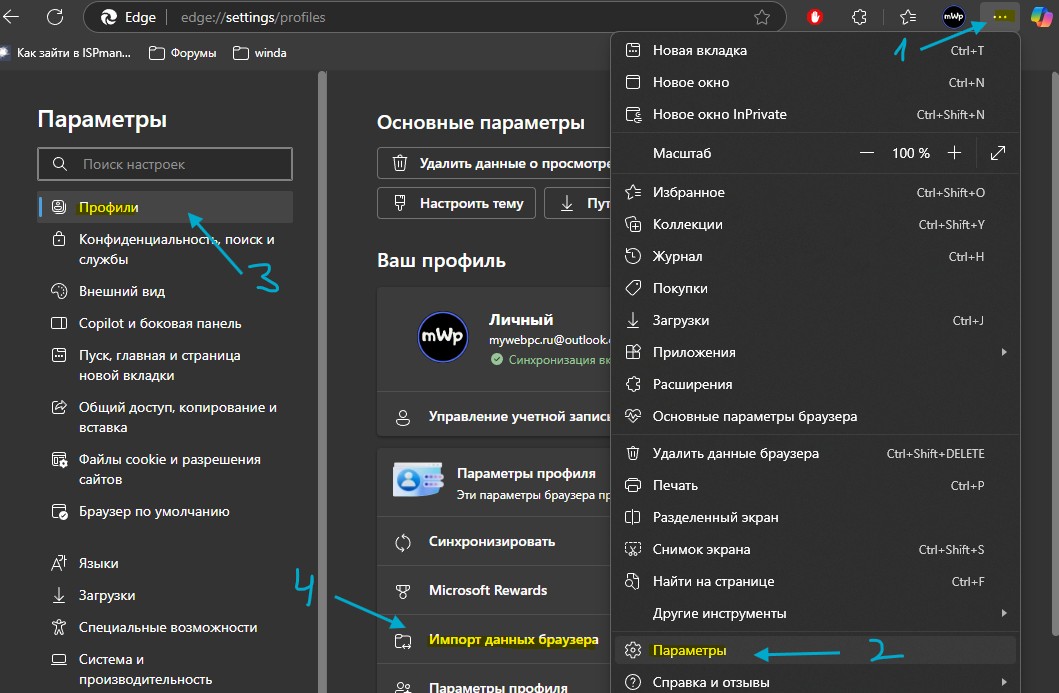Image resolution: width=1059 pixels, height=693 pixels.
Task: Go to Внешний вид settings
Action: pyautogui.click(x=166, y=291)
